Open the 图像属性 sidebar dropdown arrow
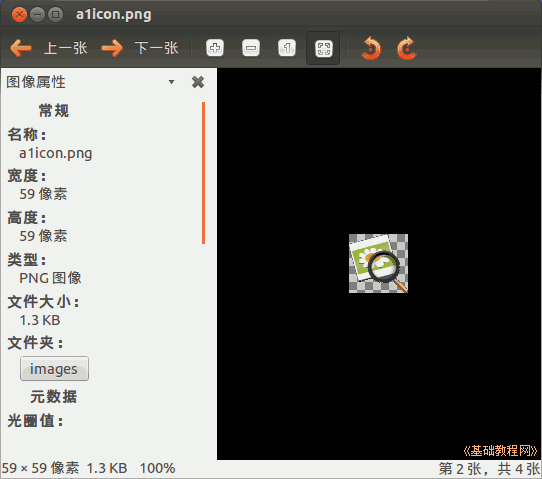 [x=171, y=82]
